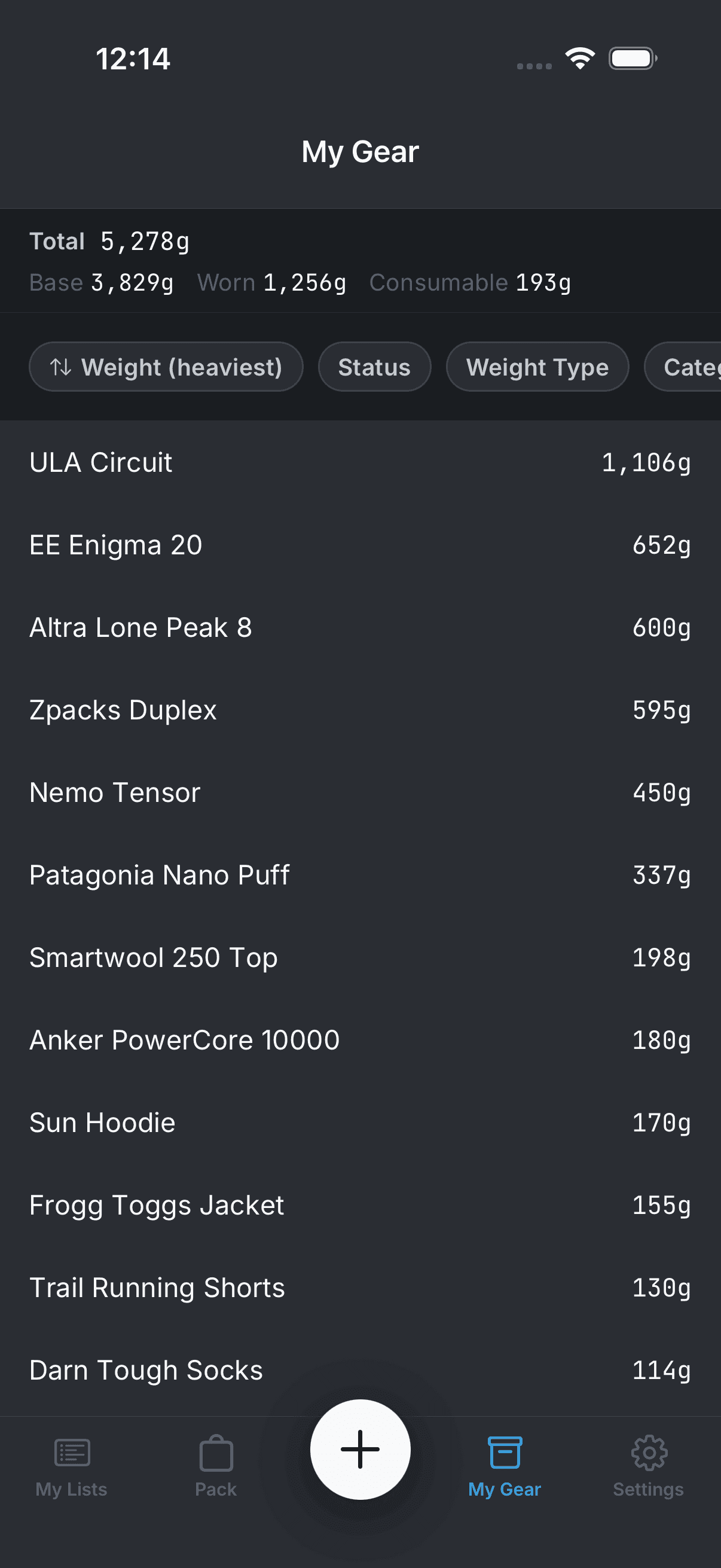
Task: Expand the Weight Type filter
Action: pyautogui.click(x=537, y=367)
